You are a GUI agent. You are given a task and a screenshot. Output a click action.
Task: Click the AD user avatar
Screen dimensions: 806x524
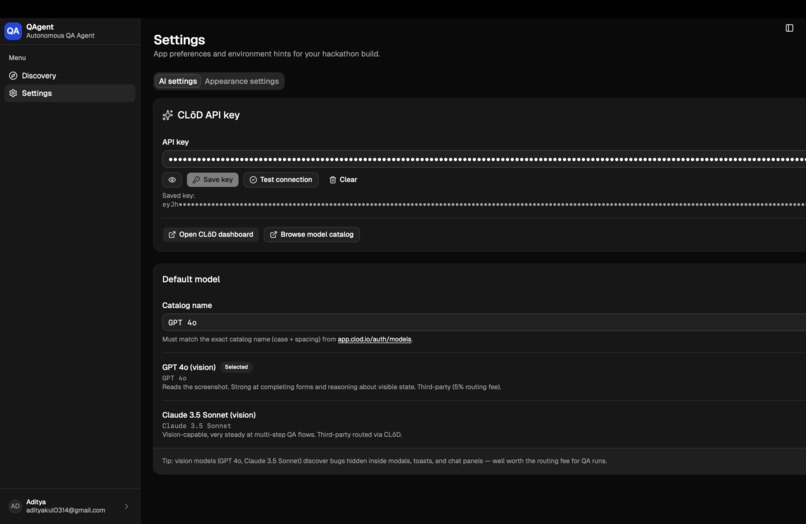(x=15, y=506)
